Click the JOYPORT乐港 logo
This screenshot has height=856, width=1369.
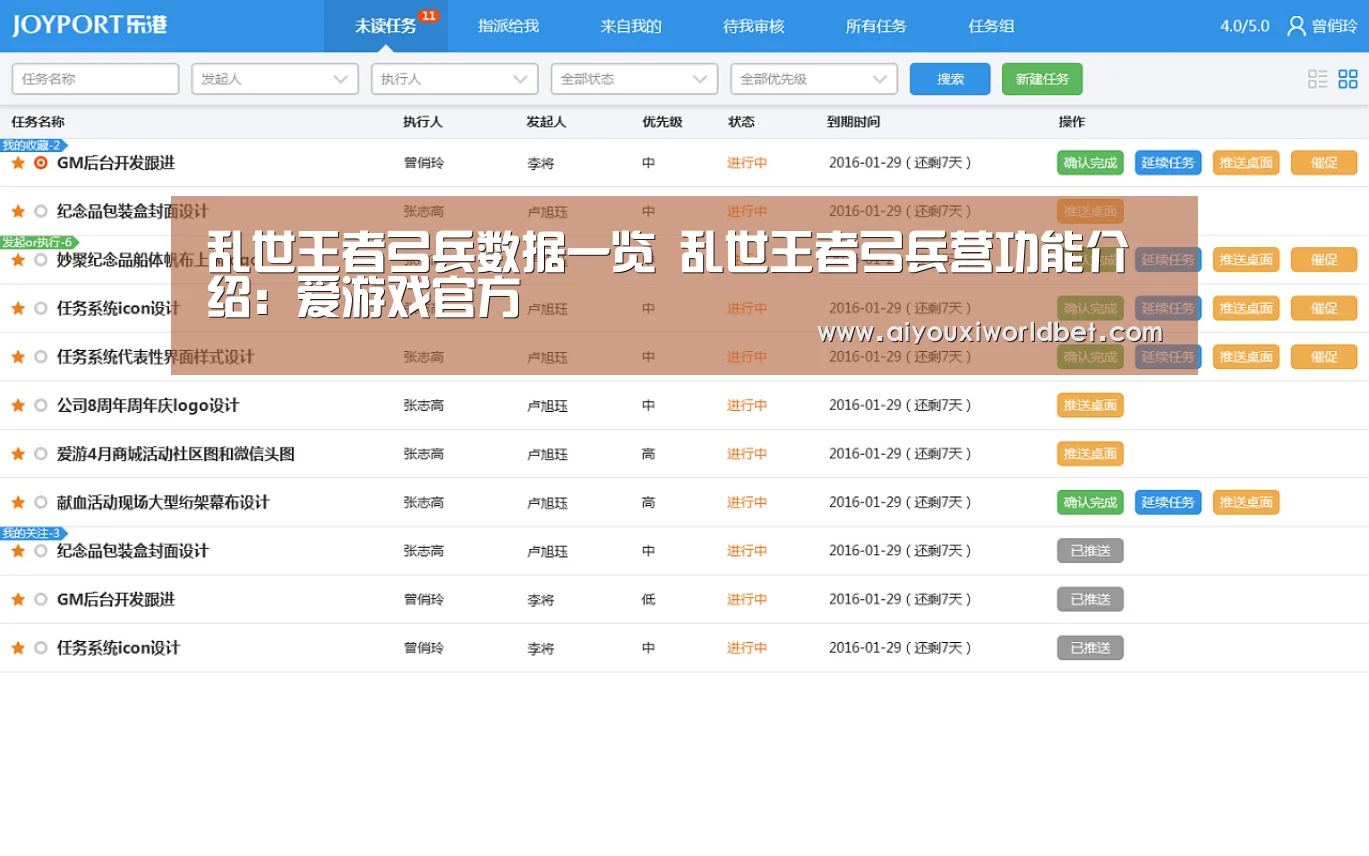tap(90, 25)
